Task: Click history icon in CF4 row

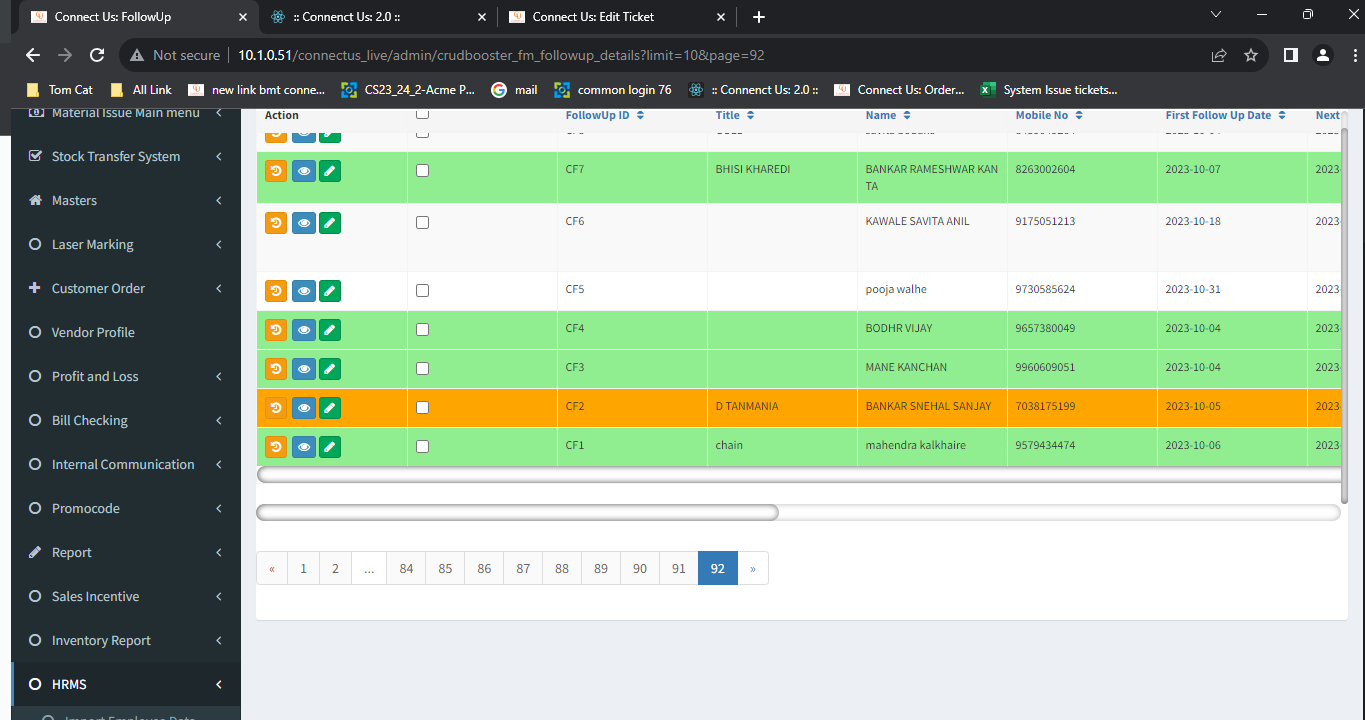Action: tap(276, 330)
